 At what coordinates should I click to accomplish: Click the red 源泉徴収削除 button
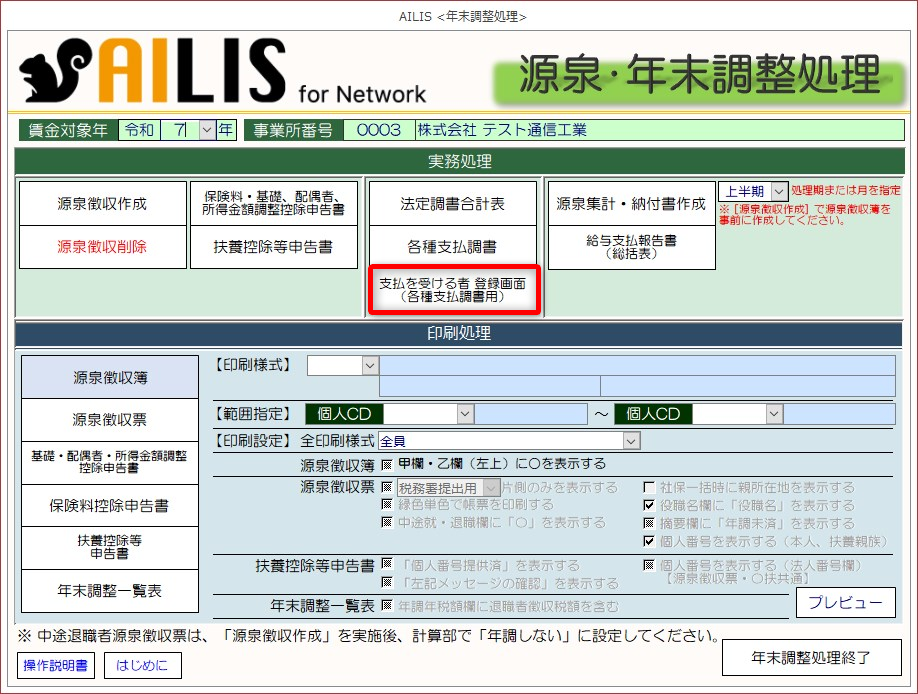pyautogui.click(x=102, y=247)
